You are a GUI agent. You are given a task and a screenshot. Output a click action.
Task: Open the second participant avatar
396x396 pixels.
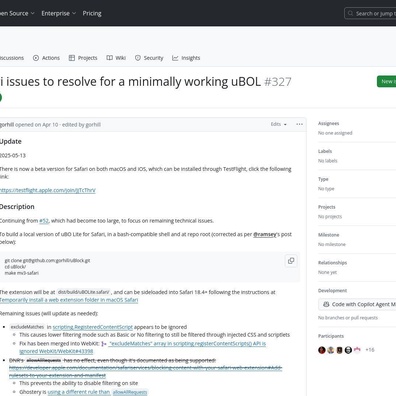(x=331, y=350)
